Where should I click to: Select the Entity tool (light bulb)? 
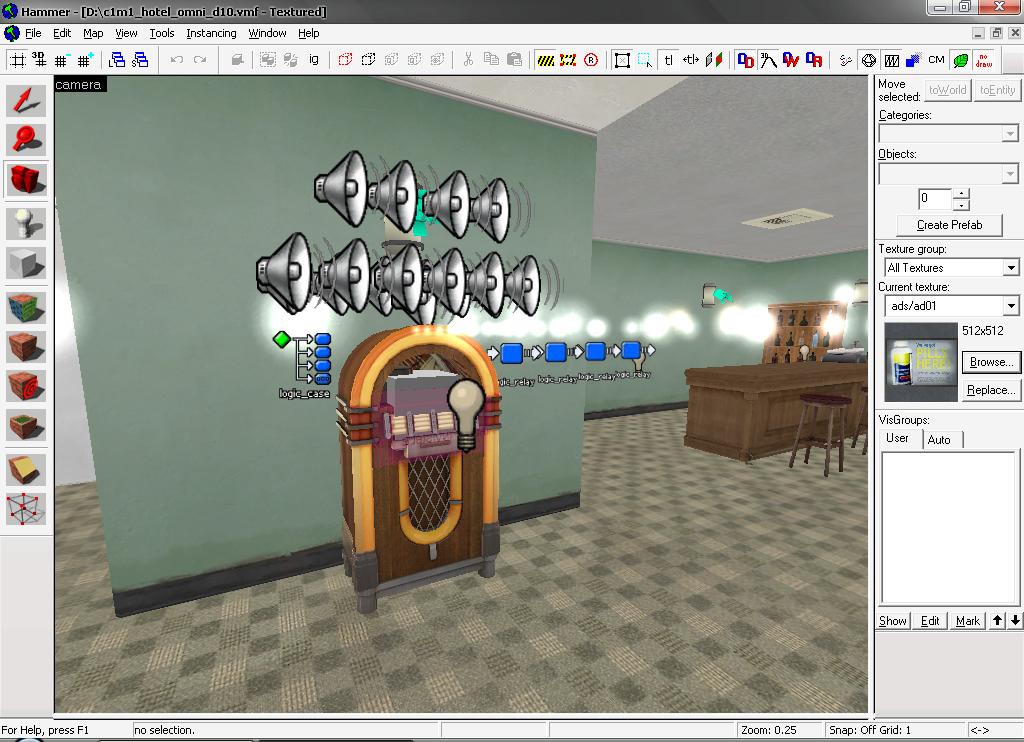click(26, 223)
